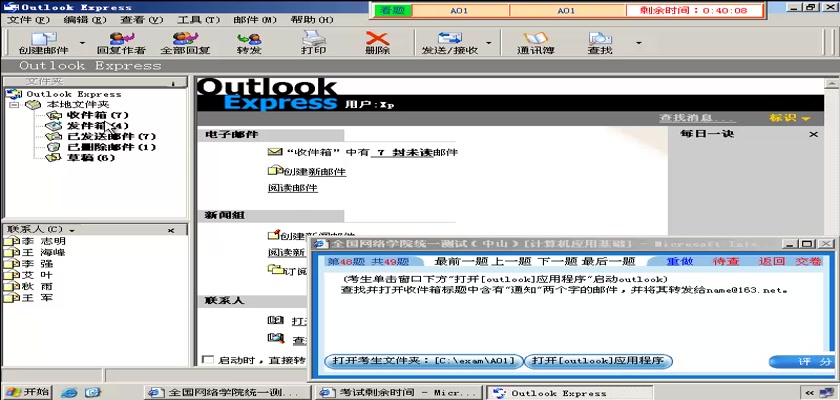The image size is (840, 400).
Task: Click the envelope icon beside 收件箱 unread text
Action: [x=275, y=152]
